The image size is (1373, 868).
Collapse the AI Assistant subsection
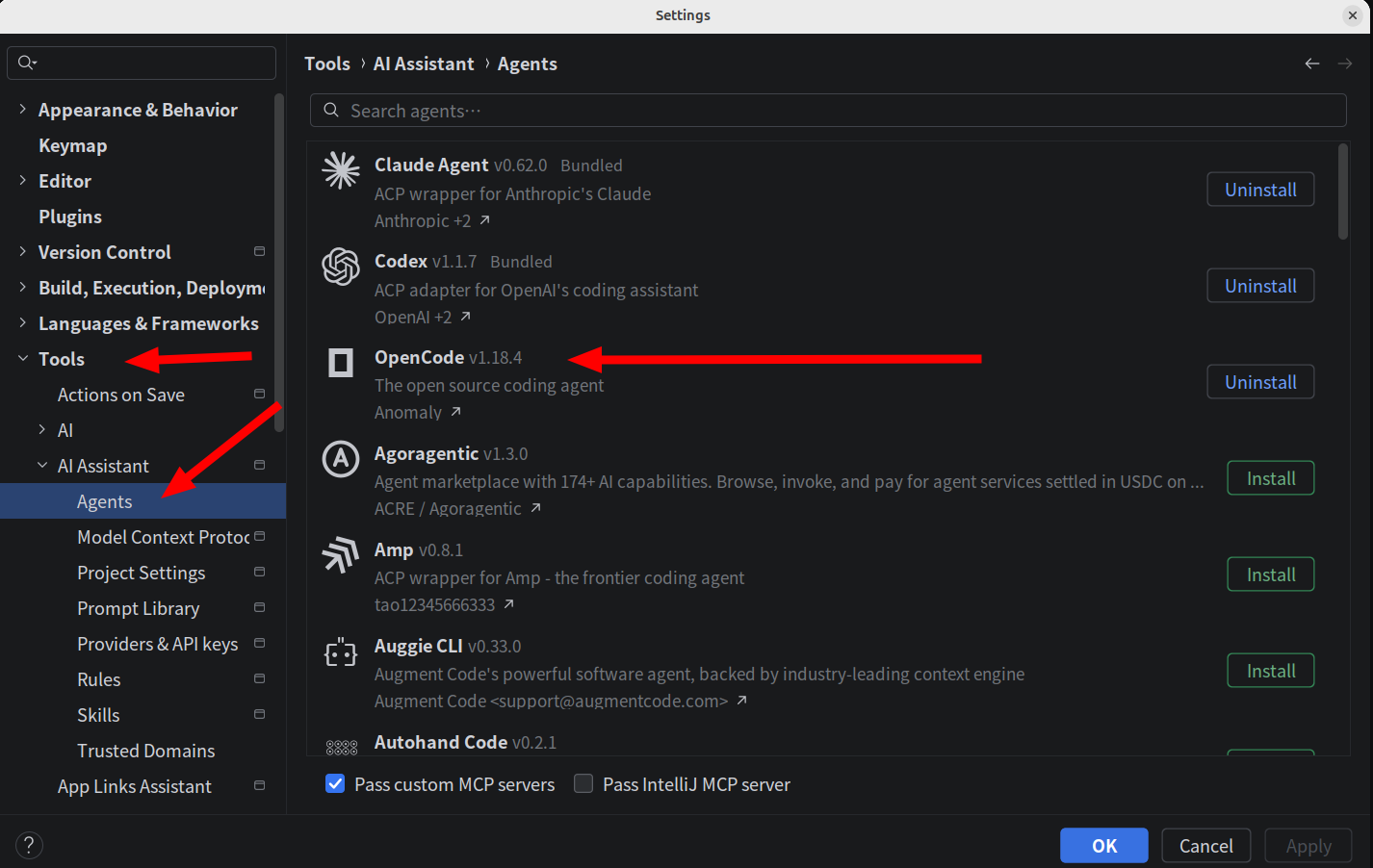point(42,466)
